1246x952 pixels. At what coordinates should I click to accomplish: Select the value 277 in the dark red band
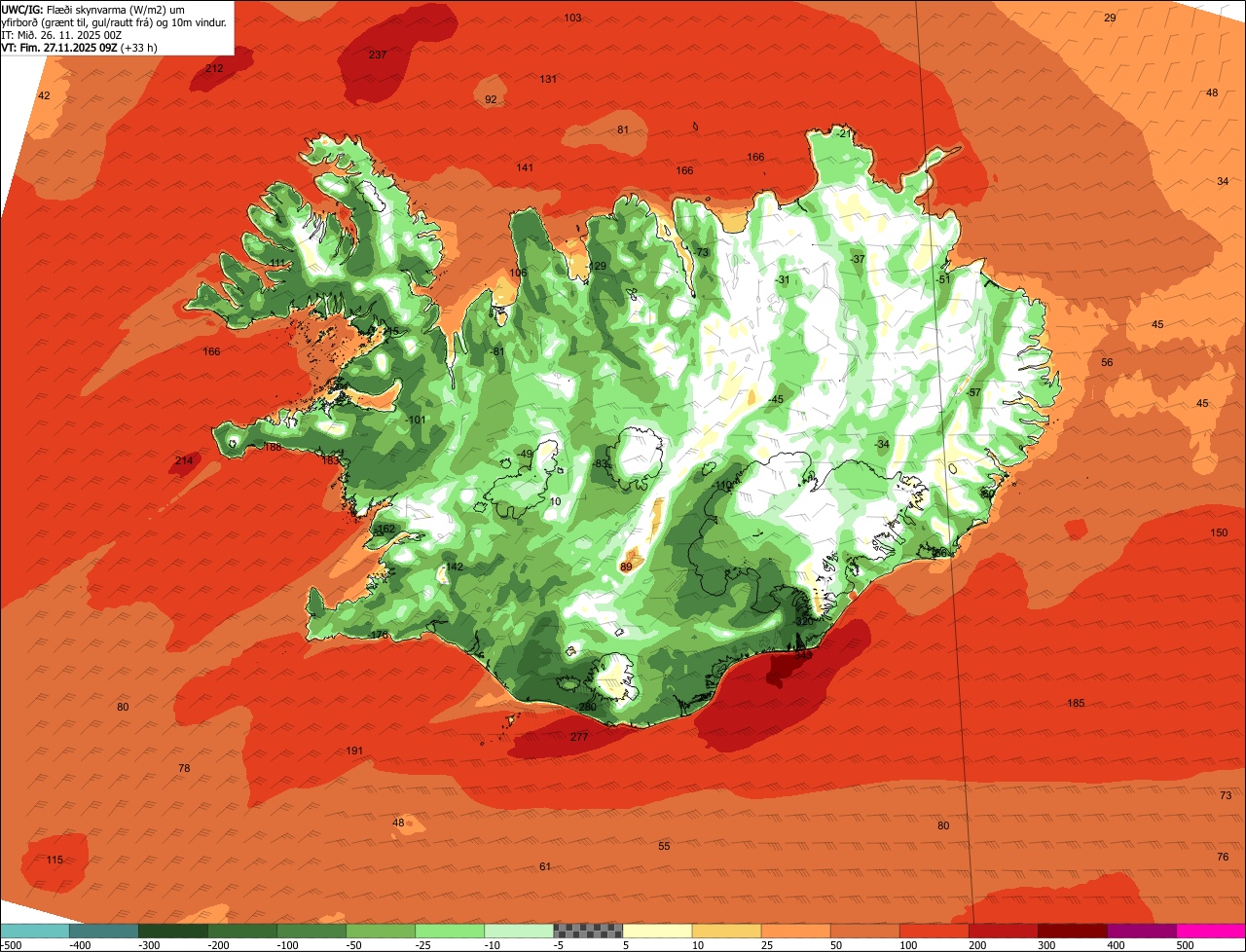[579, 737]
